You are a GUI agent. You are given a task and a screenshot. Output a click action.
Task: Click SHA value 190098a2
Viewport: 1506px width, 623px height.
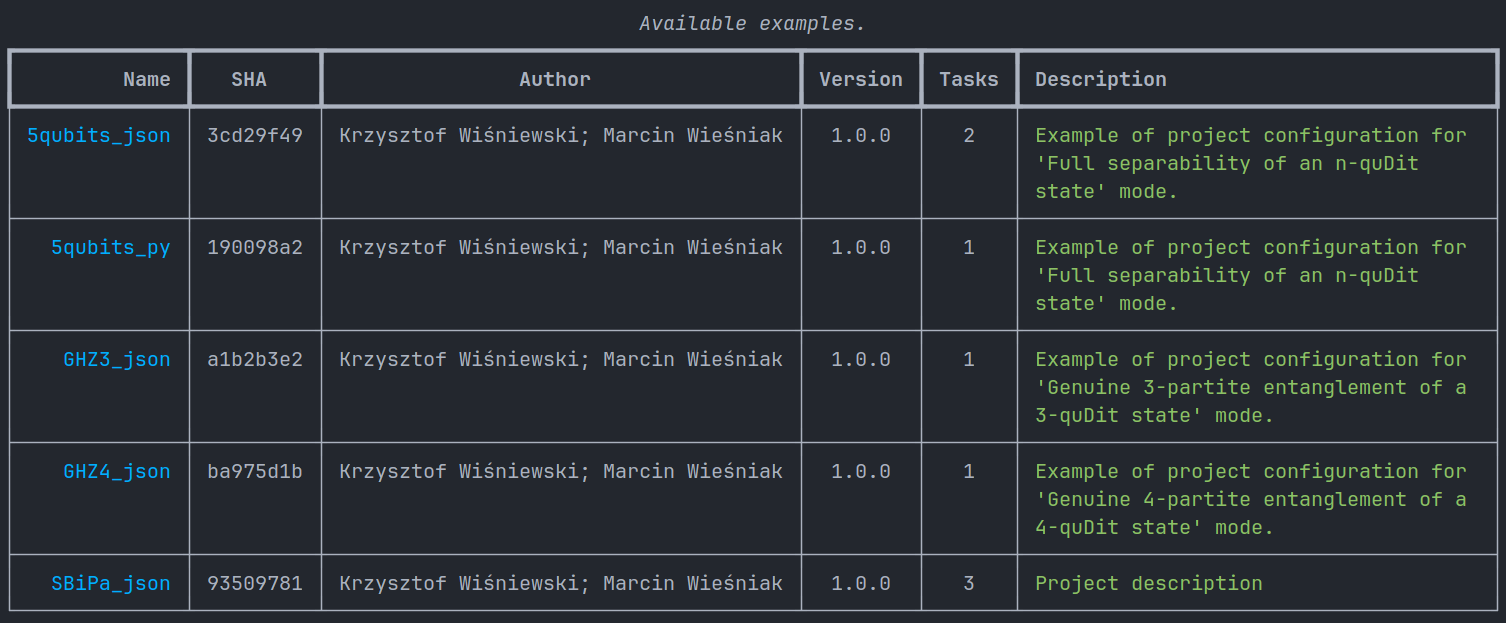coord(255,248)
